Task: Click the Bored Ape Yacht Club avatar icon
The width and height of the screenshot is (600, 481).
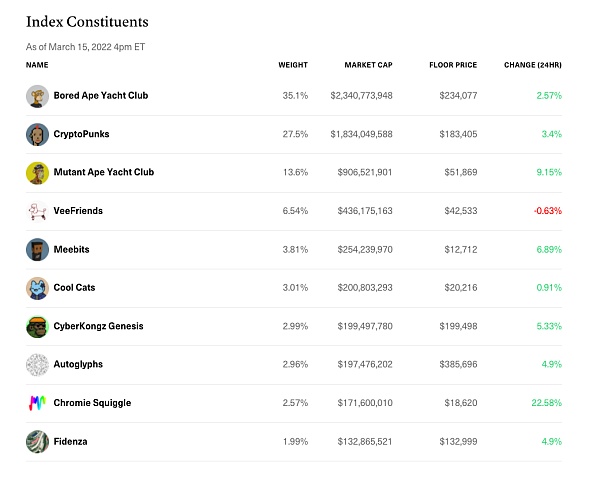Action: click(x=37, y=96)
